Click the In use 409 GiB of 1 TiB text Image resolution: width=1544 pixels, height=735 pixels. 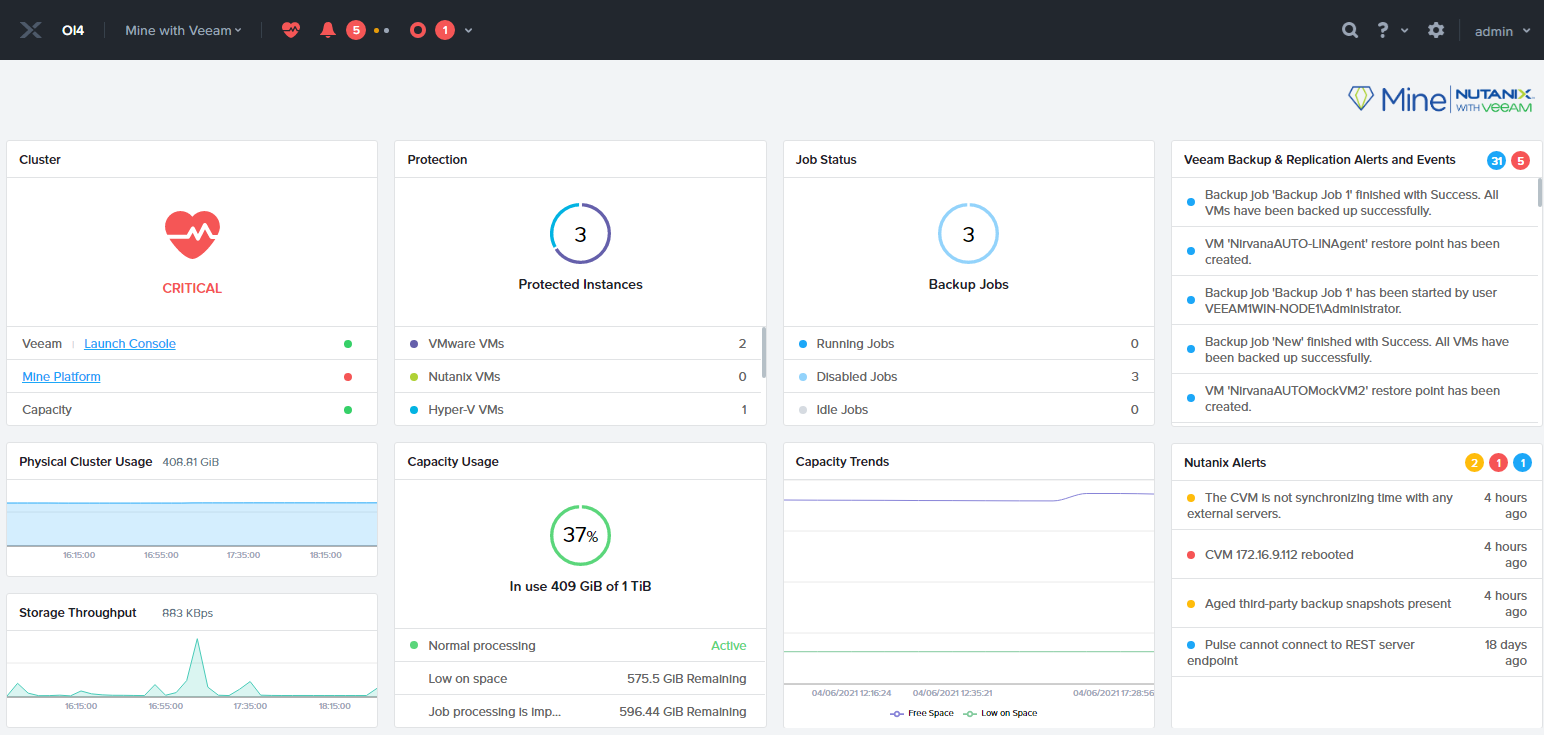click(580, 586)
